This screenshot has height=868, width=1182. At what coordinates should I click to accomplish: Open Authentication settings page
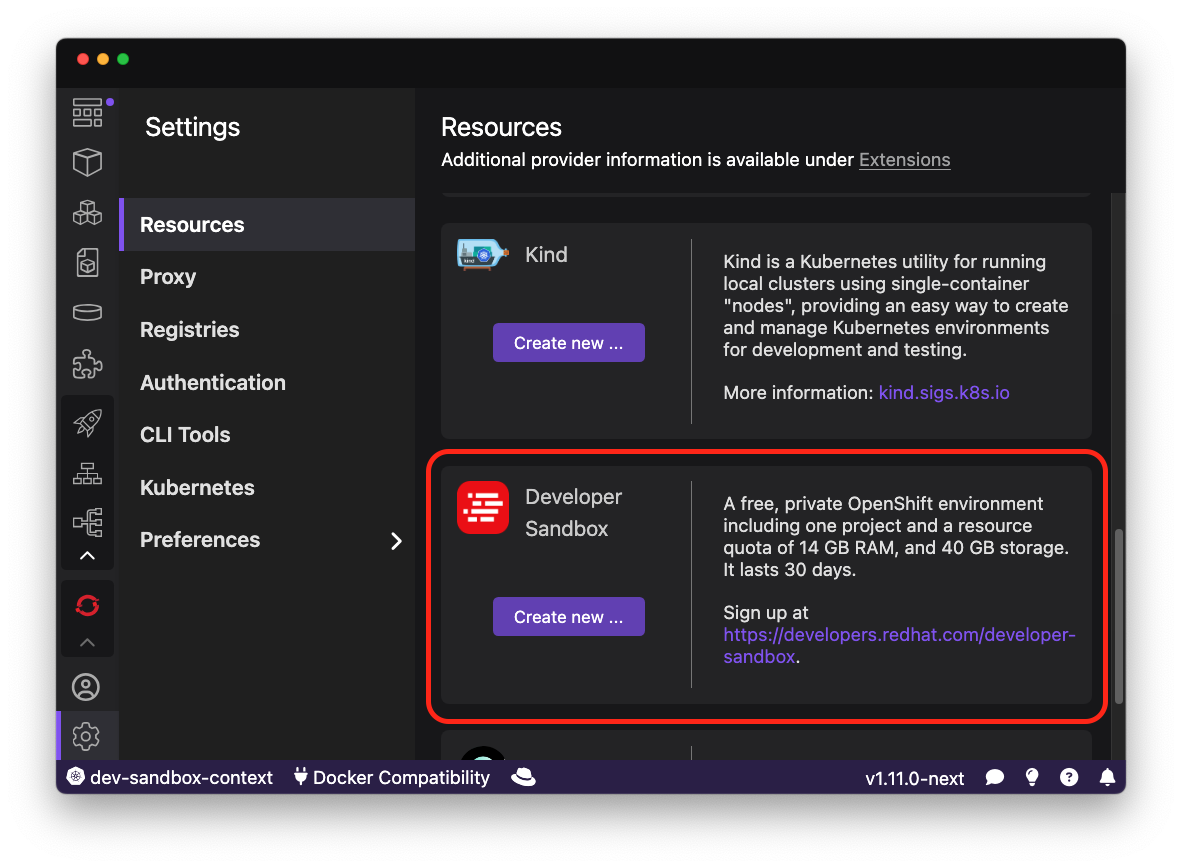tap(268, 382)
